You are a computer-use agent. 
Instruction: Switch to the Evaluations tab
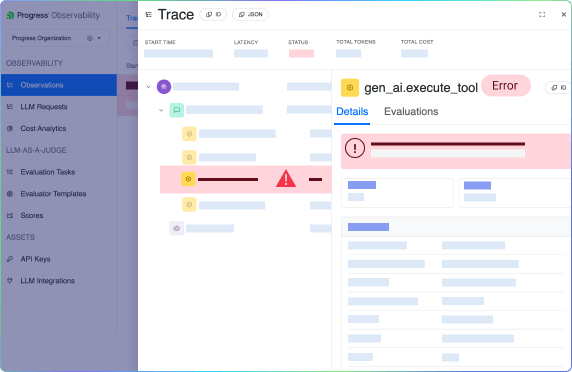click(x=411, y=112)
